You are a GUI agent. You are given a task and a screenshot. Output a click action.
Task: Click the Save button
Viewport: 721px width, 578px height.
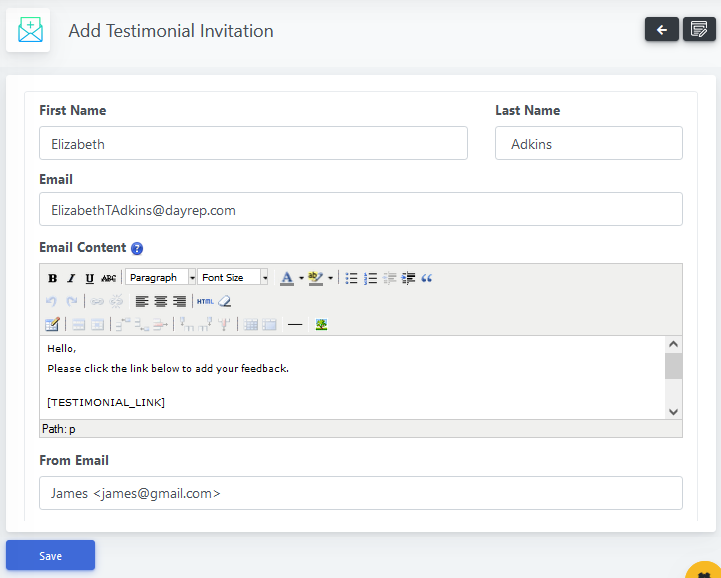pos(50,555)
